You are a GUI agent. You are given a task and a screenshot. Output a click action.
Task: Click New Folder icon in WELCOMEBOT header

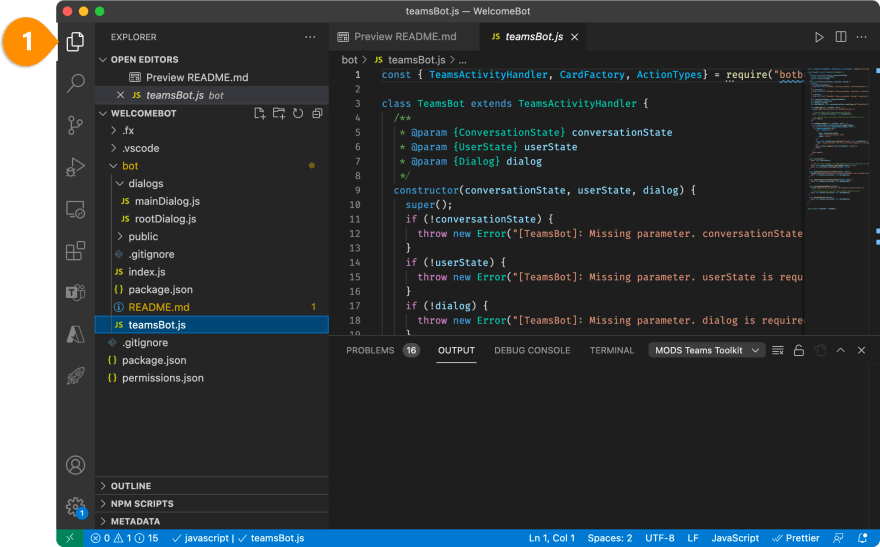(278, 113)
